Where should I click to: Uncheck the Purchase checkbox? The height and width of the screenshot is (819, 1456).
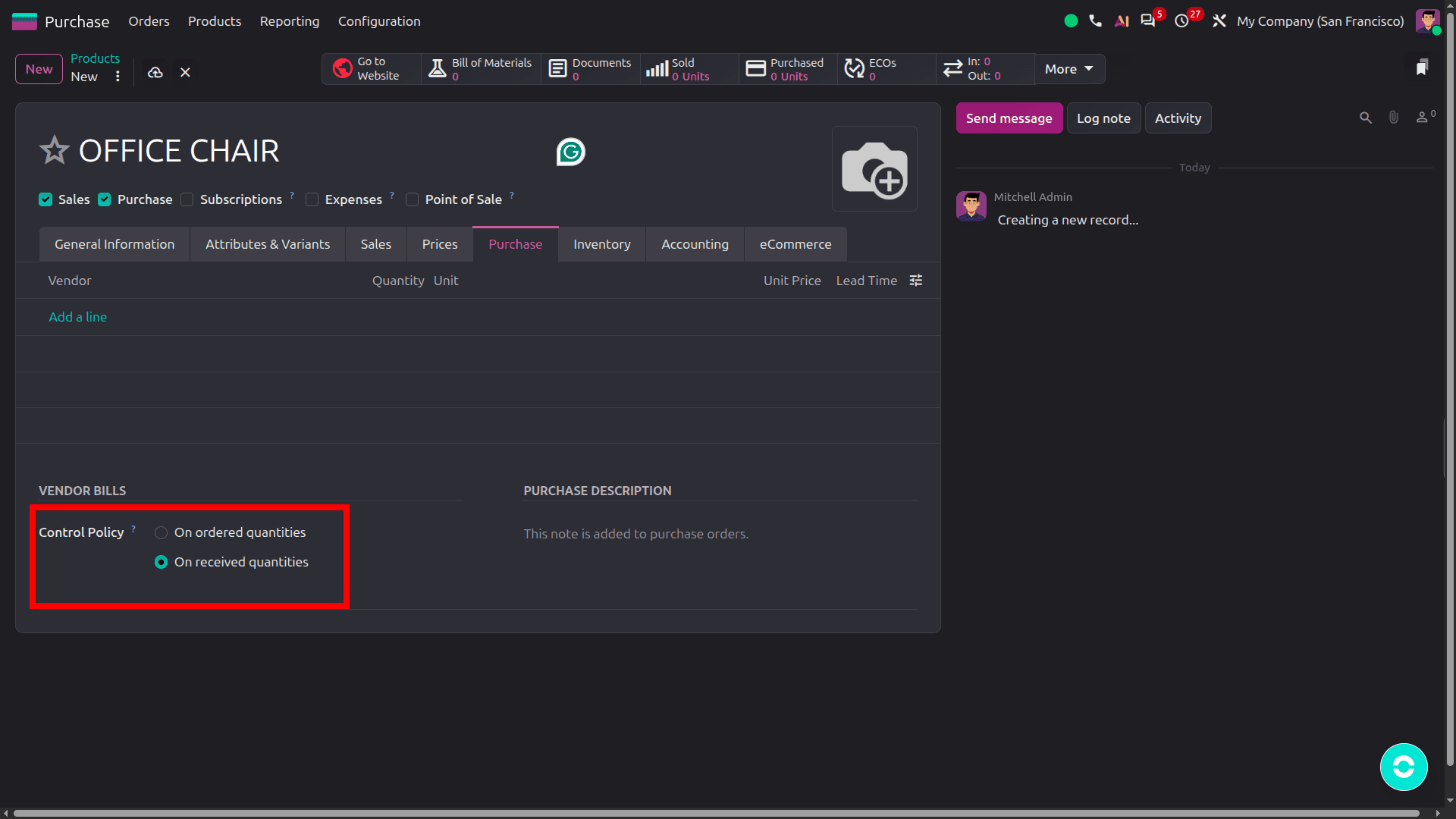point(105,199)
